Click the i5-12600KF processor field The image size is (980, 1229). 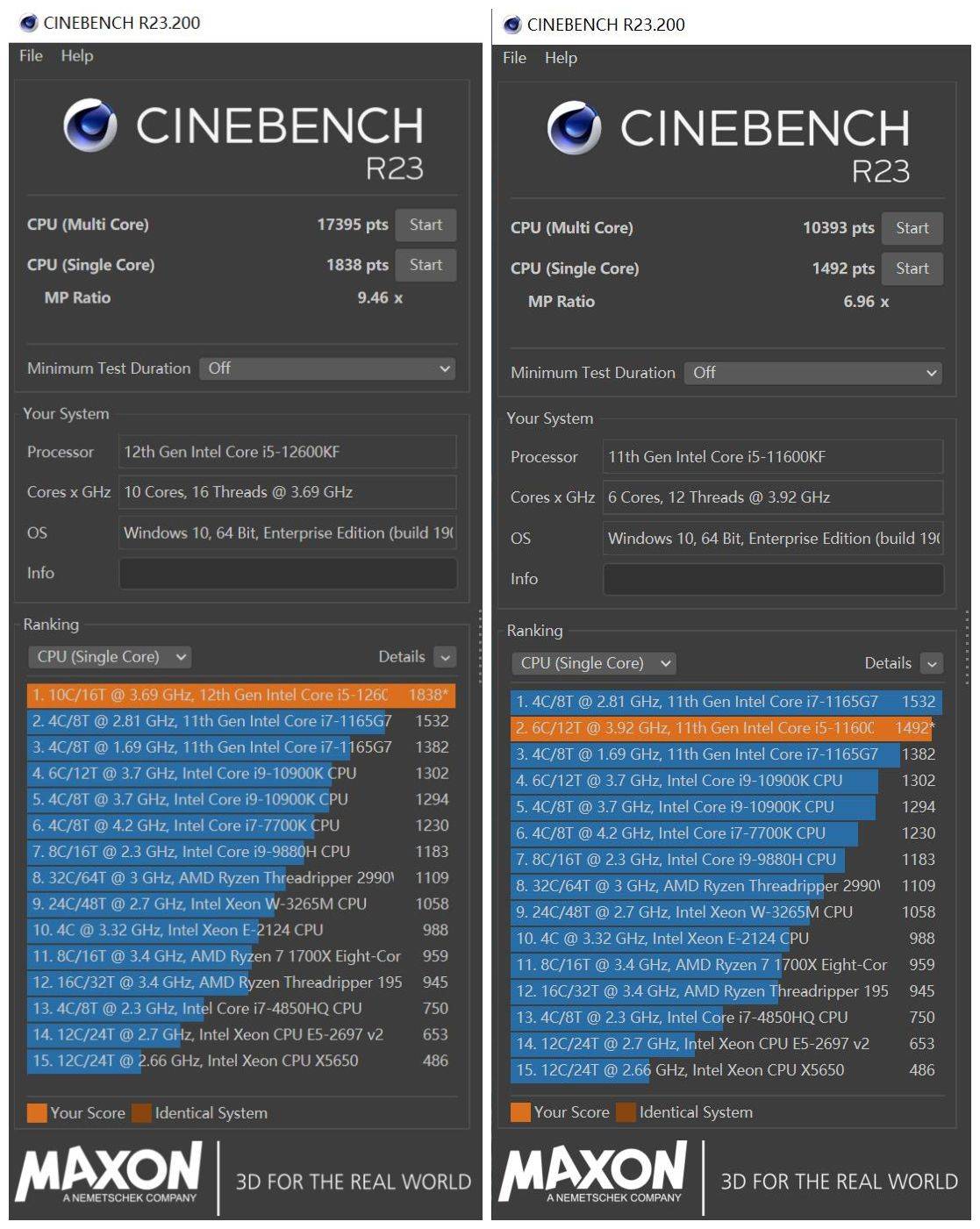(288, 452)
